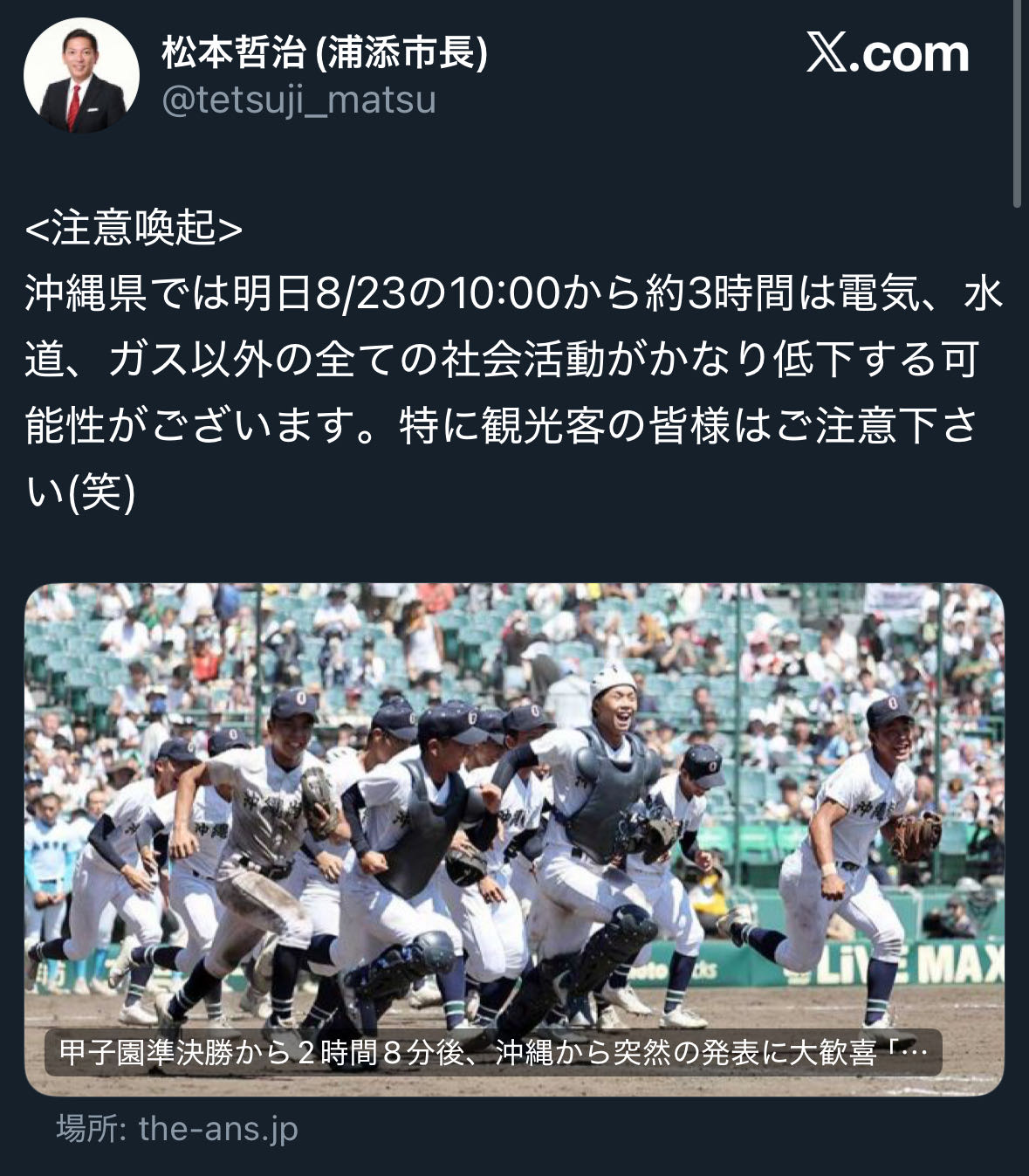
Task: Open the @tetsuji_matsu handle link
Action: coord(298,100)
